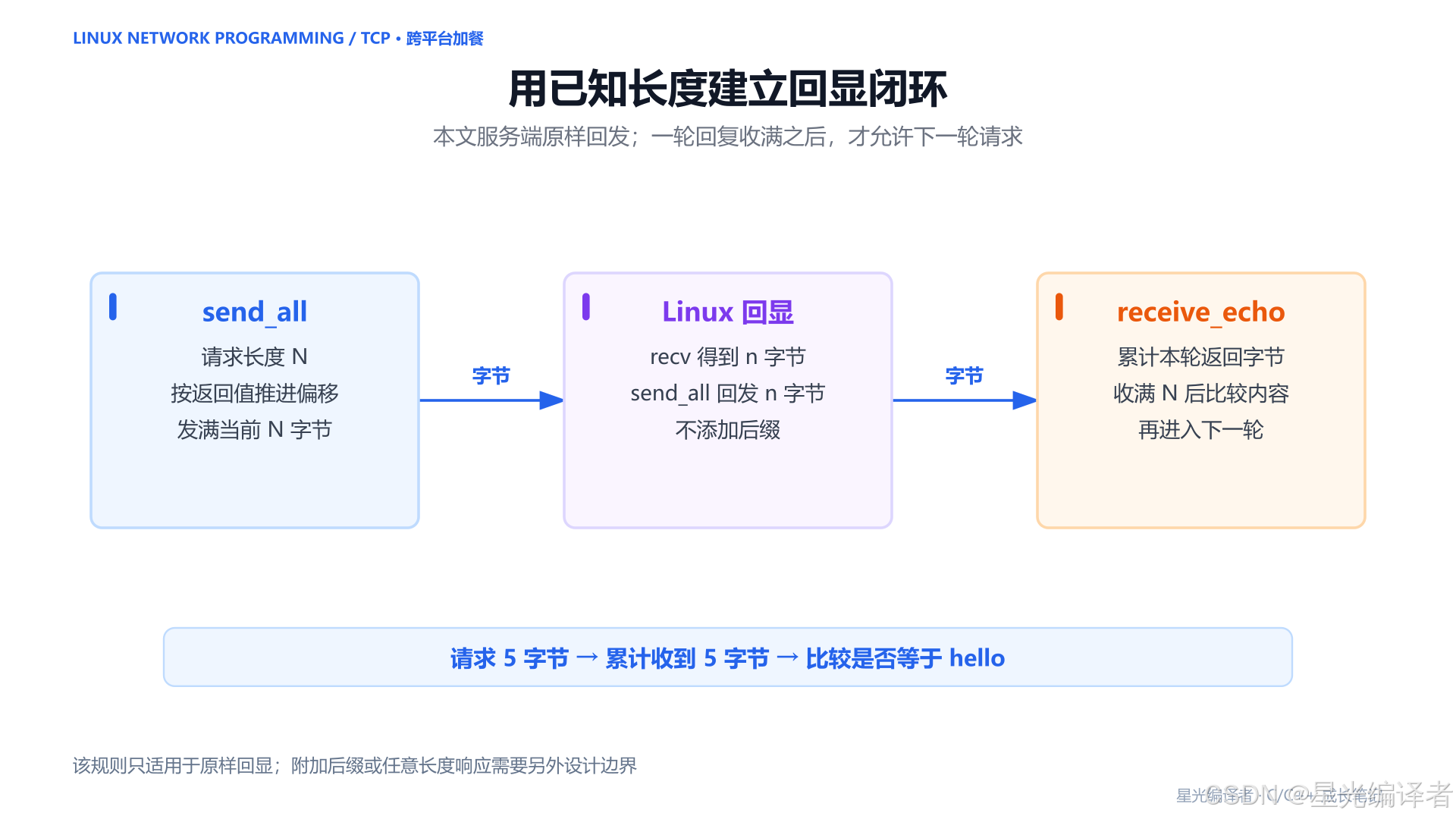Click the receive_echo card heading
Image resolution: width=1456 pixels, height=819 pixels.
[1200, 312]
